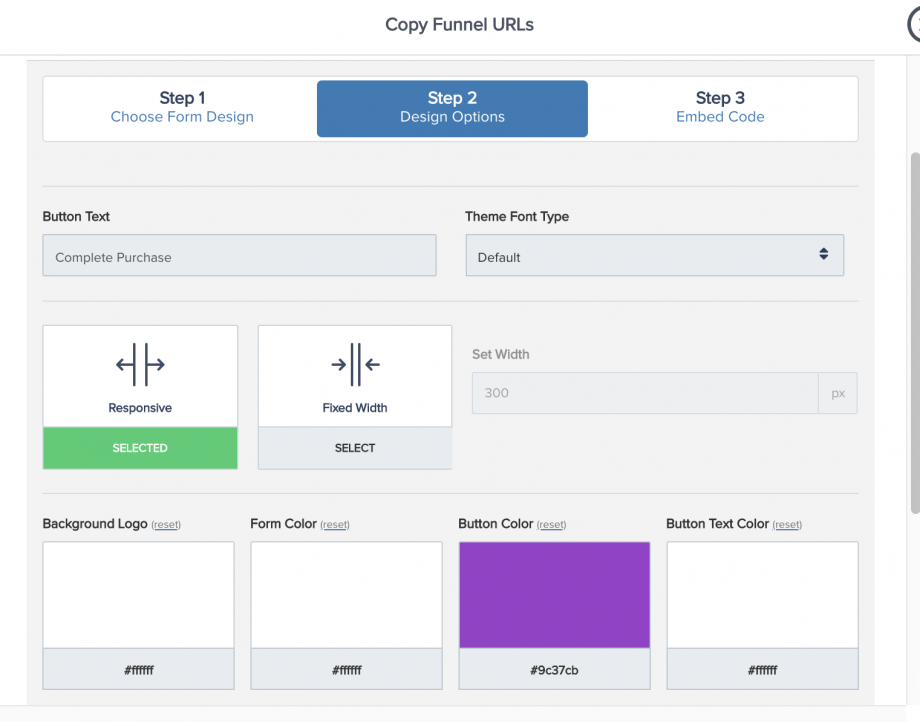Reset the Background Logo color
Viewport: 920px width, 722px height.
[x=166, y=525]
